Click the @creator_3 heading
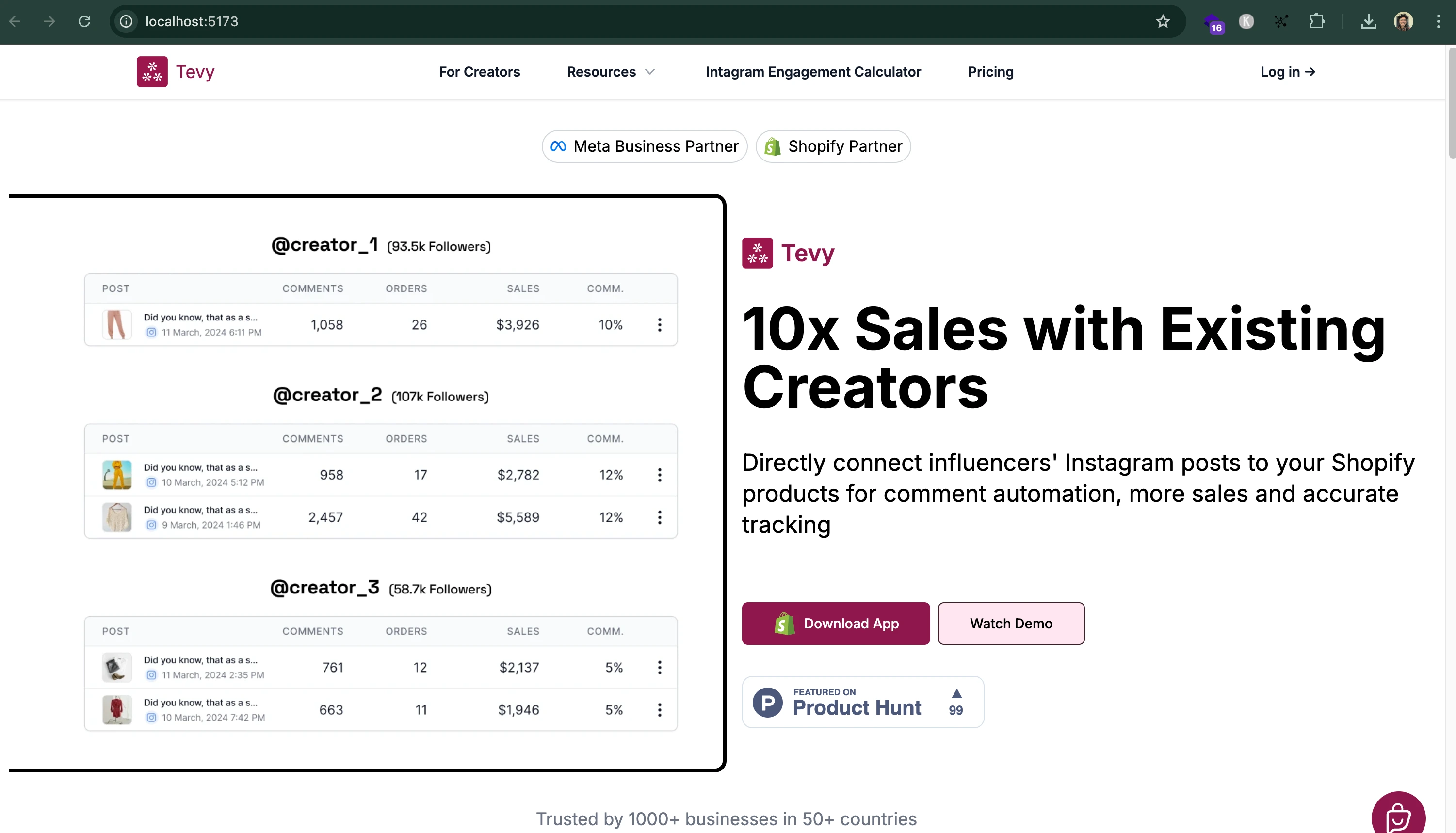Image resolution: width=1456 pixels, height=833 pixels. point(324,588)
